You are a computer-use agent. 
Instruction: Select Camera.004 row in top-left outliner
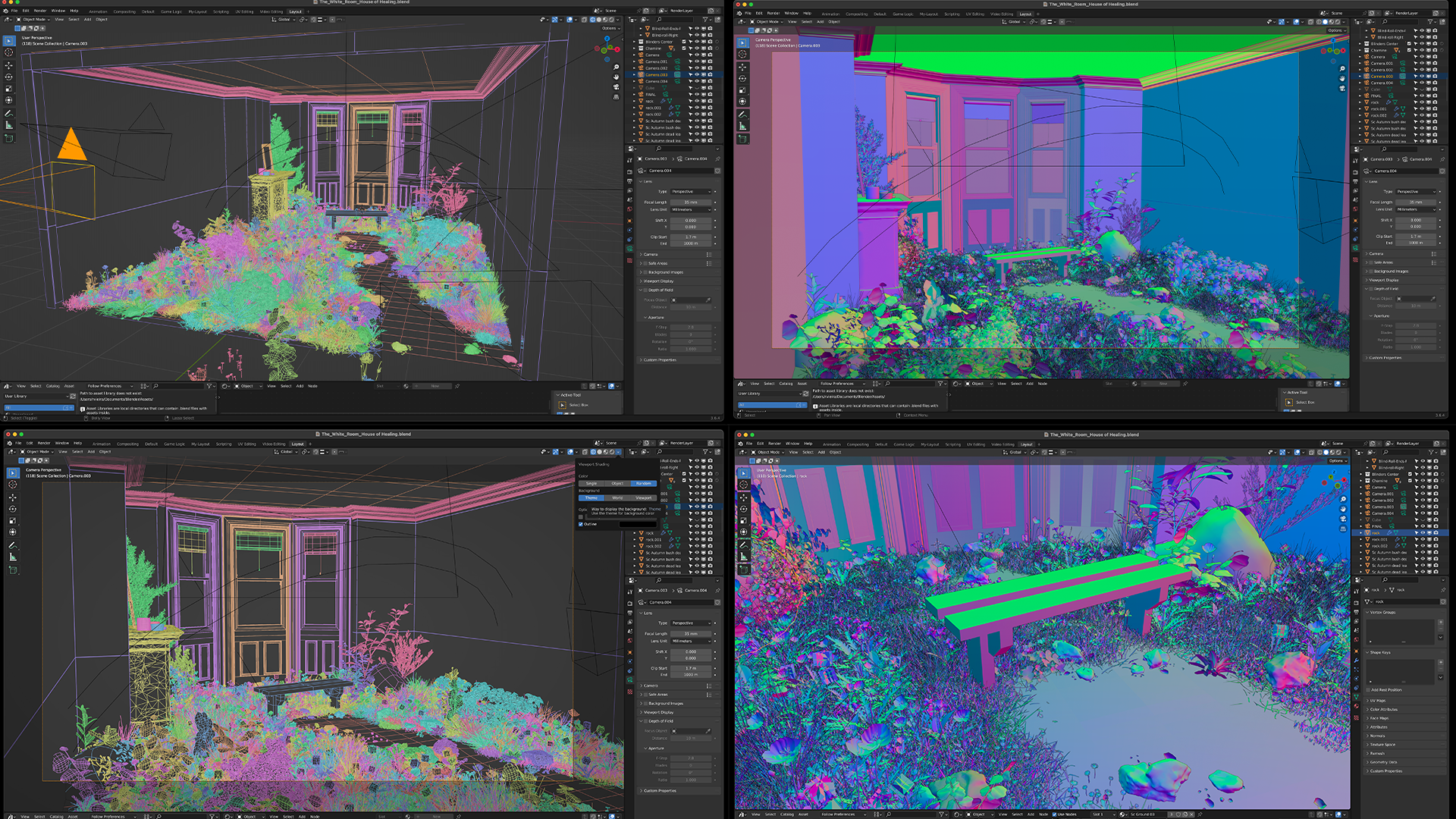click(x=675, y=81)
